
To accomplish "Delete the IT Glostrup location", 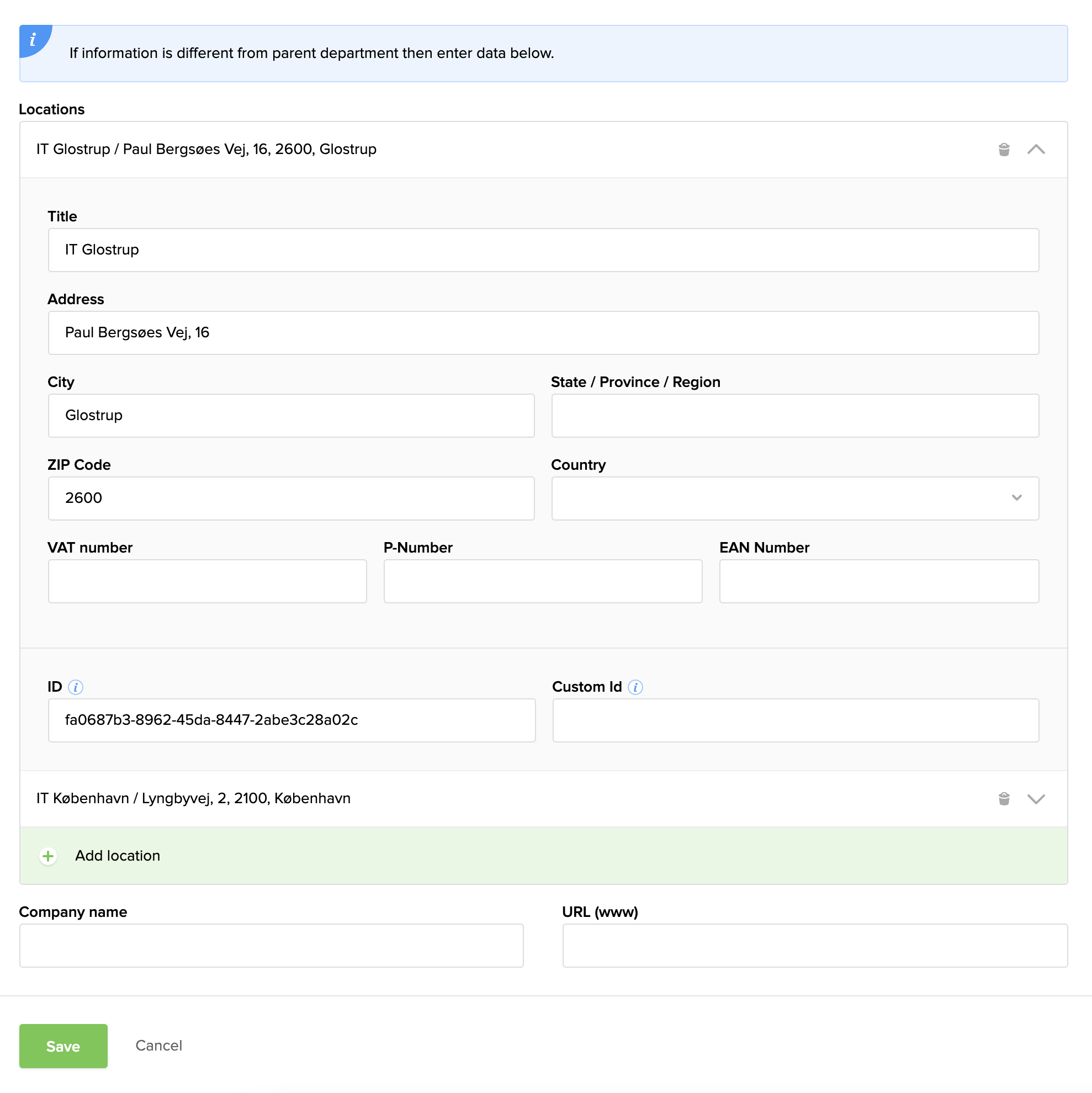I will [x=1004, y=150].
